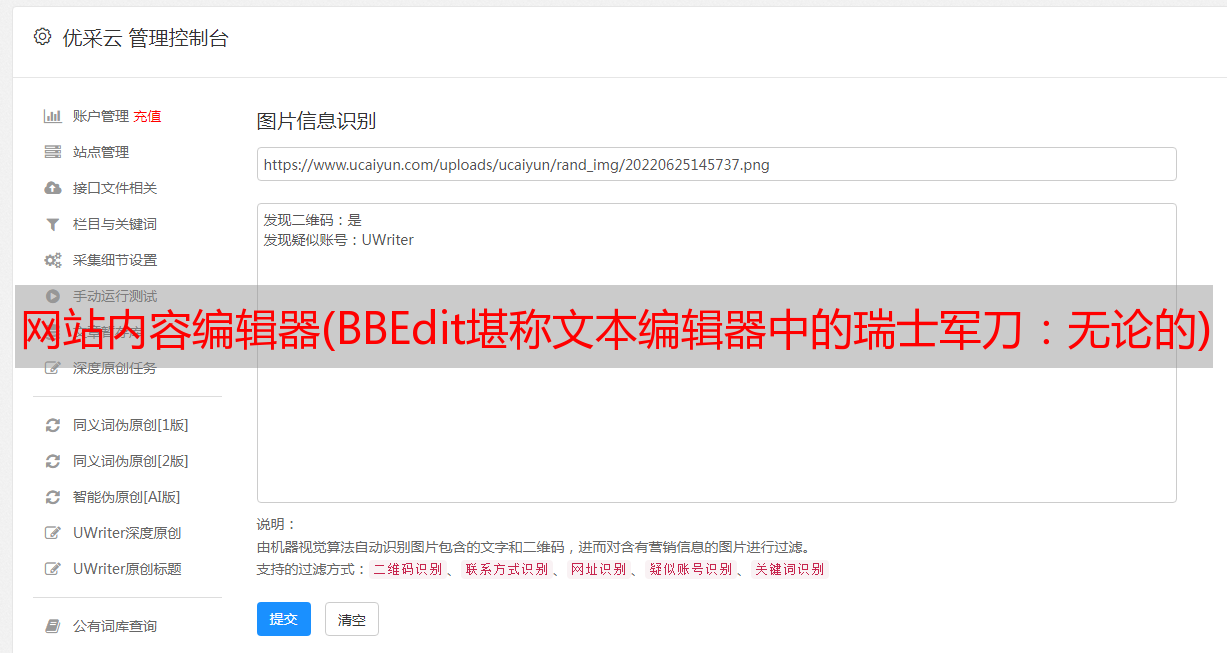Click the server icon for 站点管理
Screen dimensions: 1227x653
(53, 152)
